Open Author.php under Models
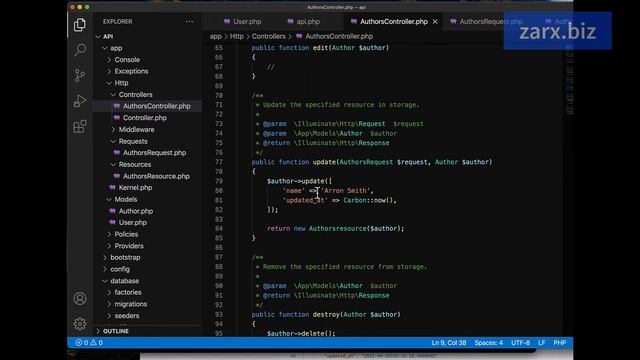640x360 pixels. pos(136,211)
